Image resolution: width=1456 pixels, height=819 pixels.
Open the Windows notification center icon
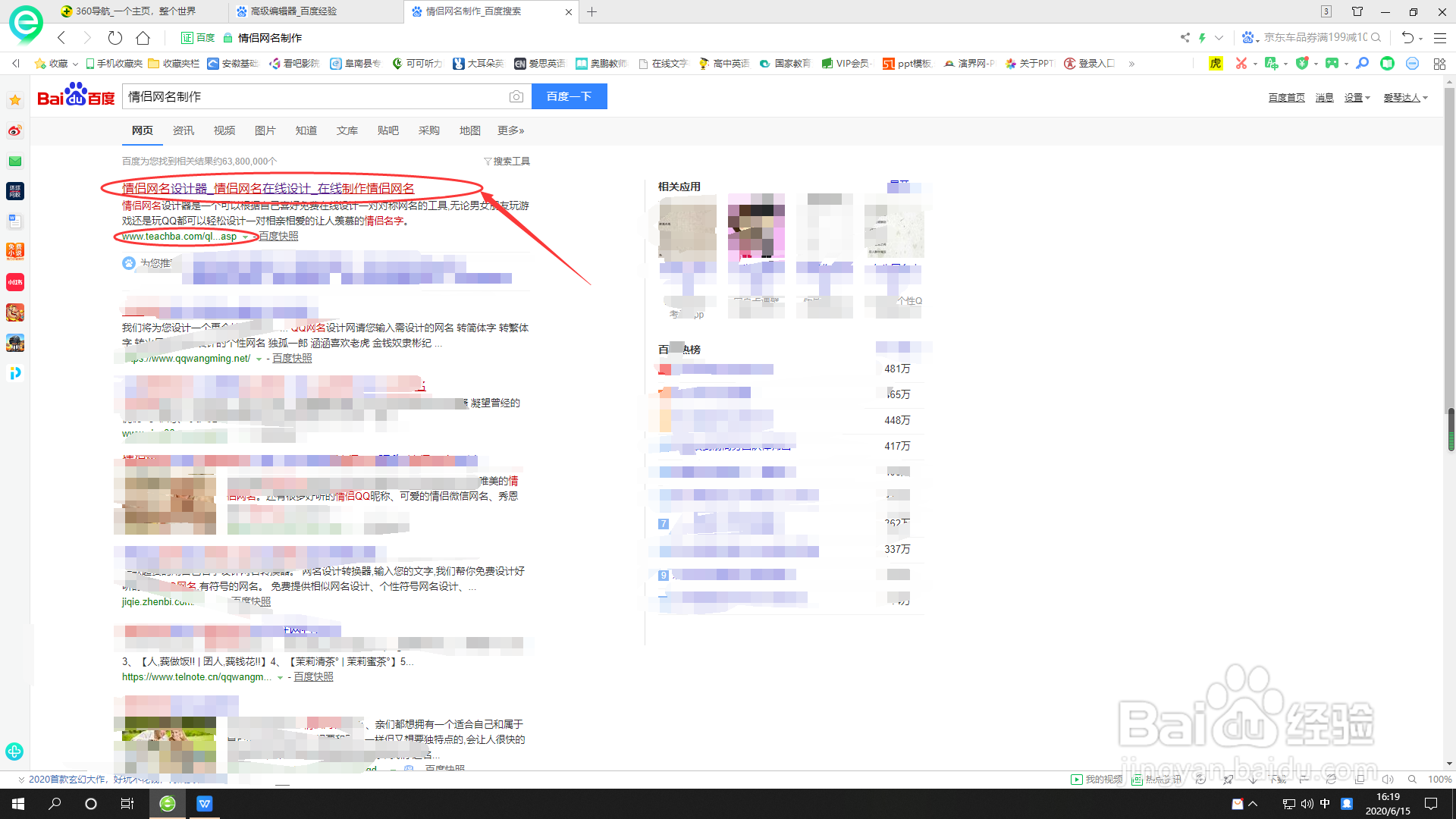(1431, 804)
